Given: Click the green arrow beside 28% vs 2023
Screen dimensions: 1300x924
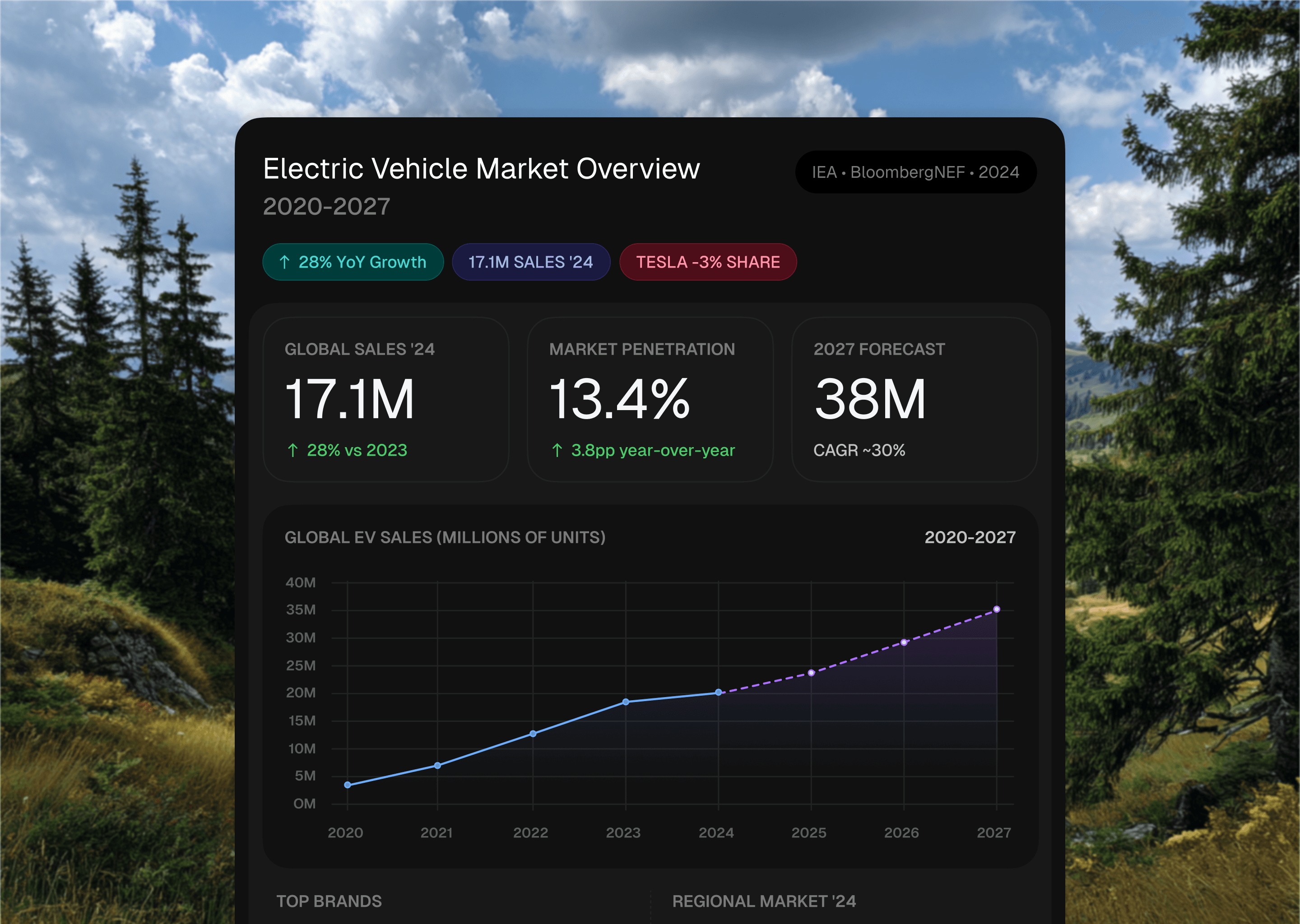Looking at the screenshot, I should 292,450.
